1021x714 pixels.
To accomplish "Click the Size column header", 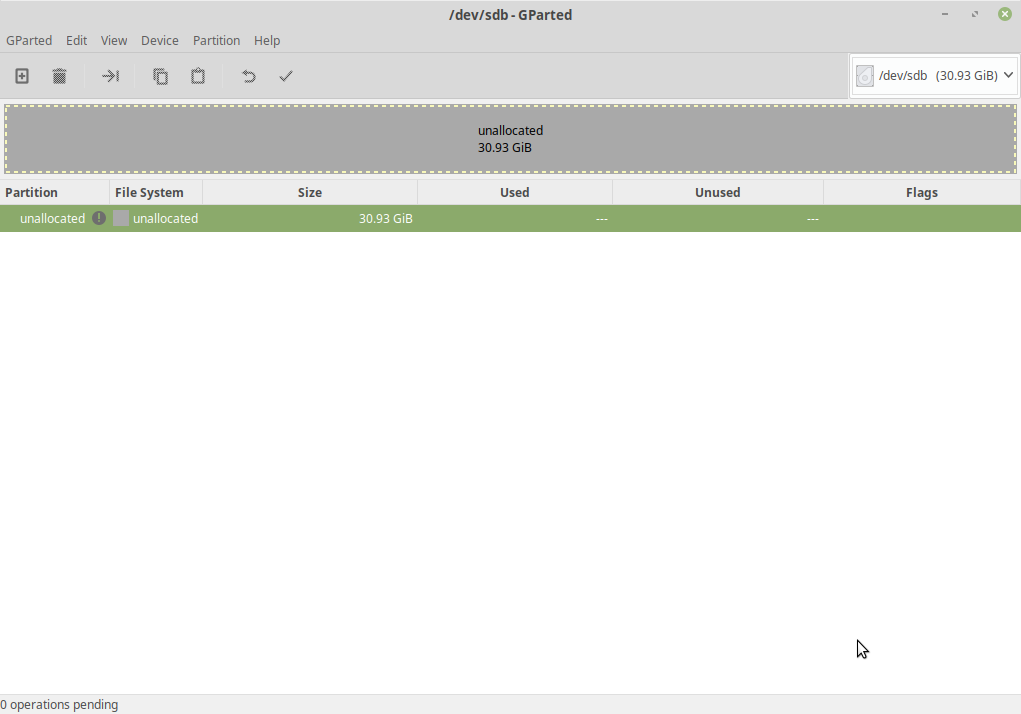I will 310,193.
